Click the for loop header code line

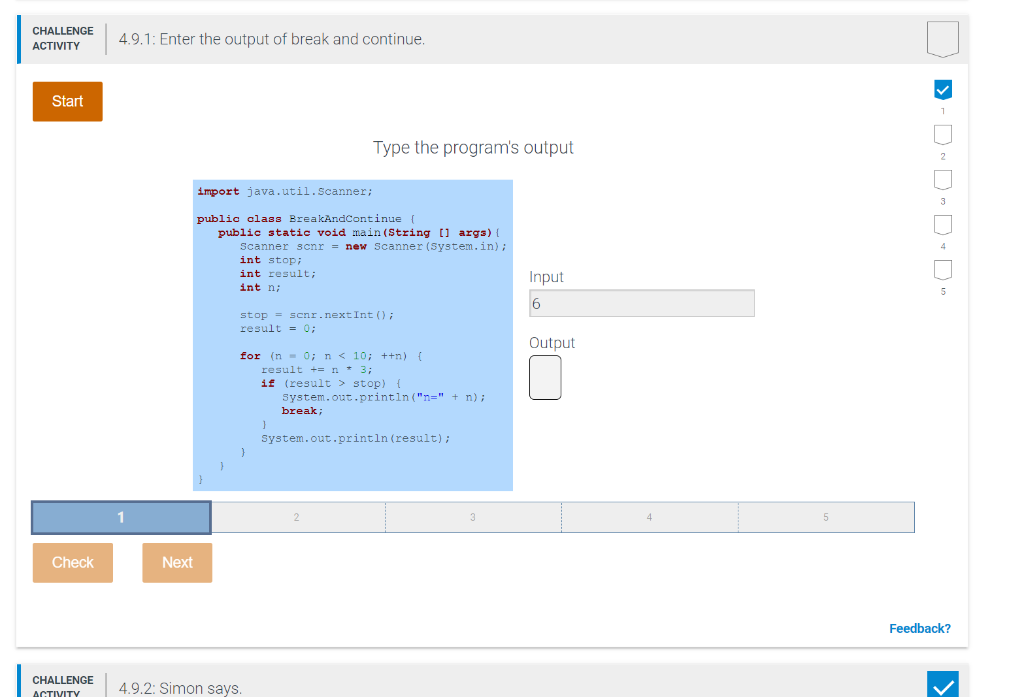click(x=331, y=356)
